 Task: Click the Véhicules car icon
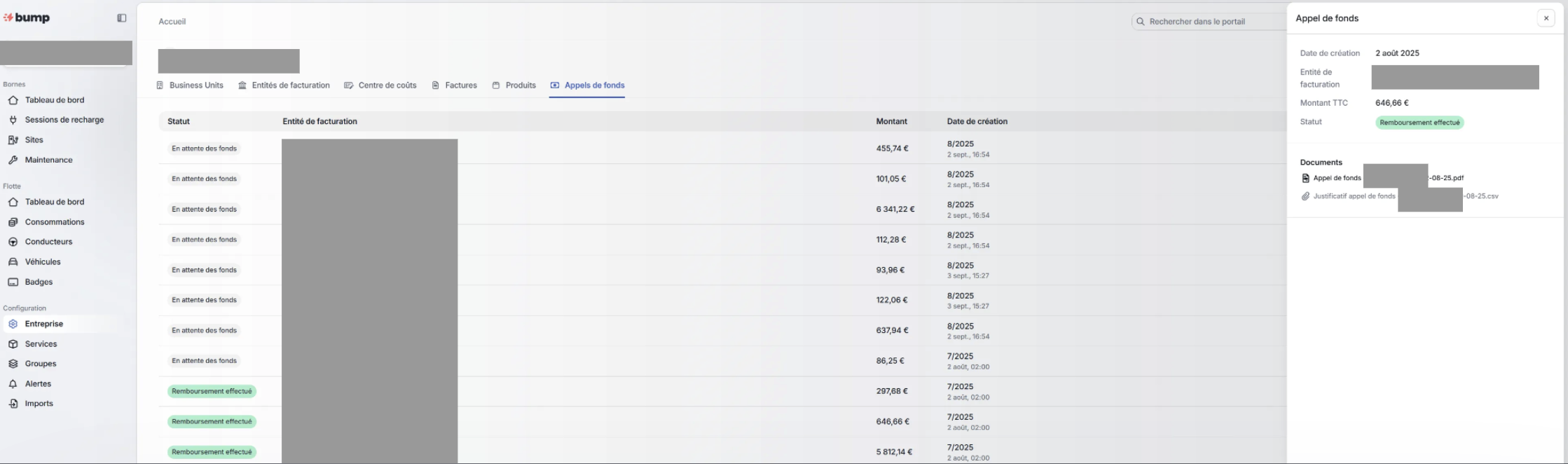[x=13, y=262]
